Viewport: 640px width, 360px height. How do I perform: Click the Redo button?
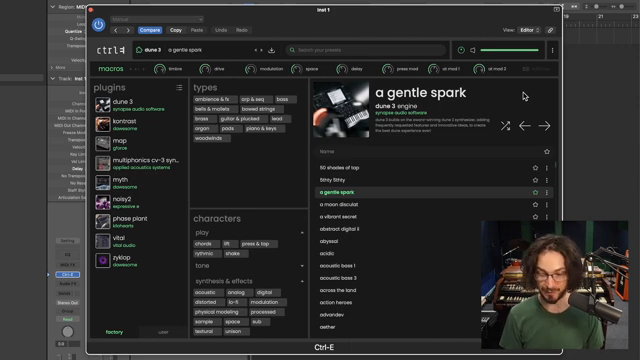[x=242, y=30]
